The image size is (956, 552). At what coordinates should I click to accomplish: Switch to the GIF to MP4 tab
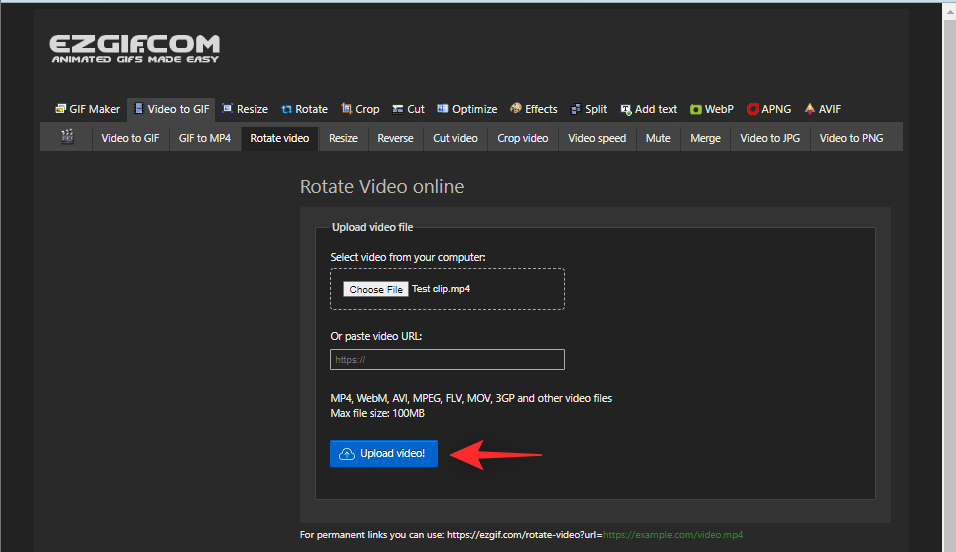tap(205, 138)
